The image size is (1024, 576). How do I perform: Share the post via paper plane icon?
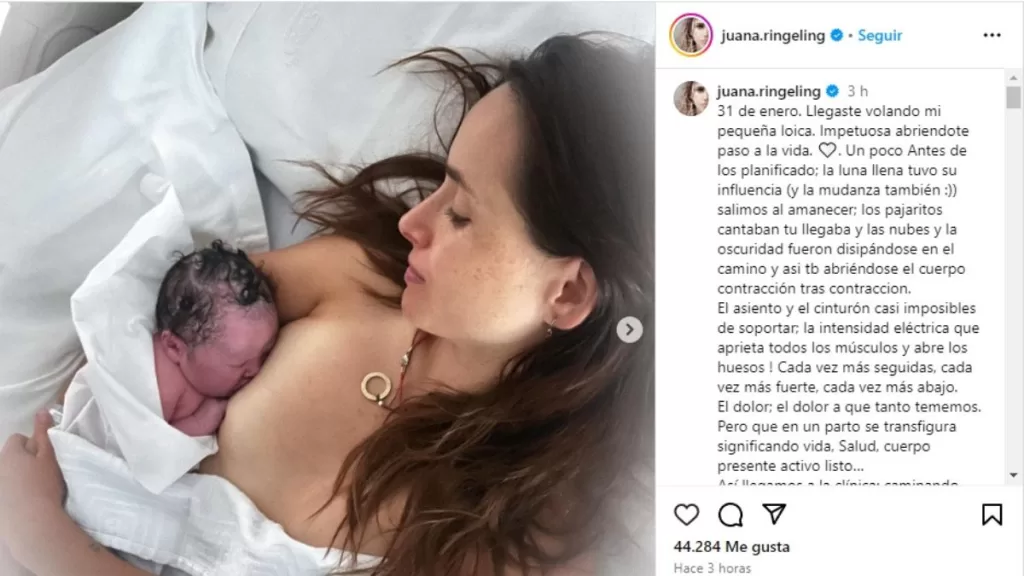[x=774, y=514]
